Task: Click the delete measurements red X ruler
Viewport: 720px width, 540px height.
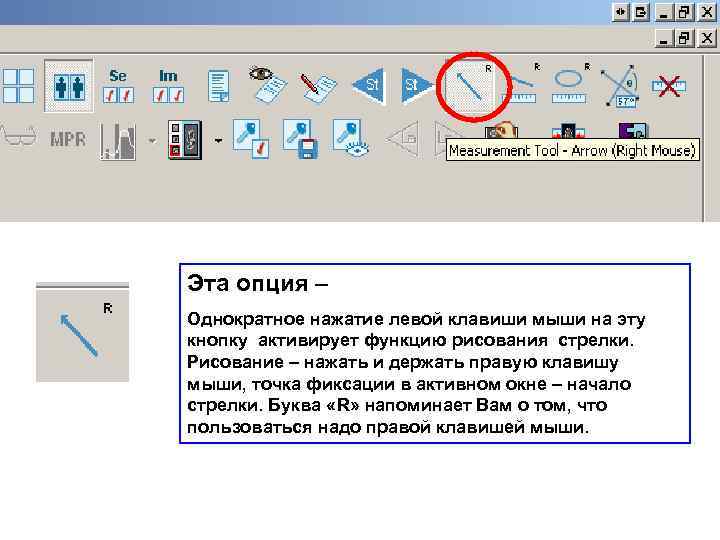Action: click(x=669, y=86)
